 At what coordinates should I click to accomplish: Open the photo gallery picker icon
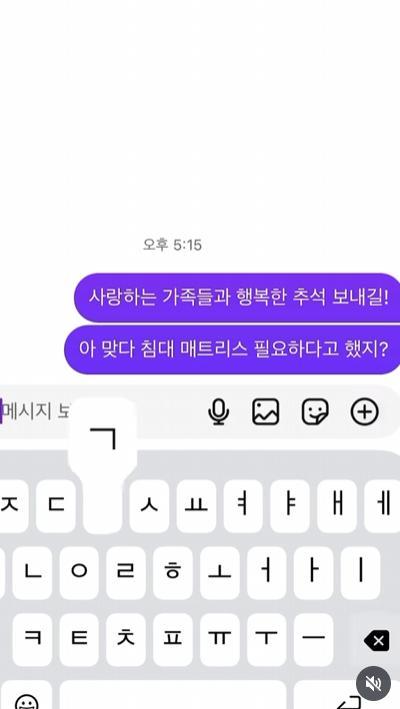tap(265, 412)
